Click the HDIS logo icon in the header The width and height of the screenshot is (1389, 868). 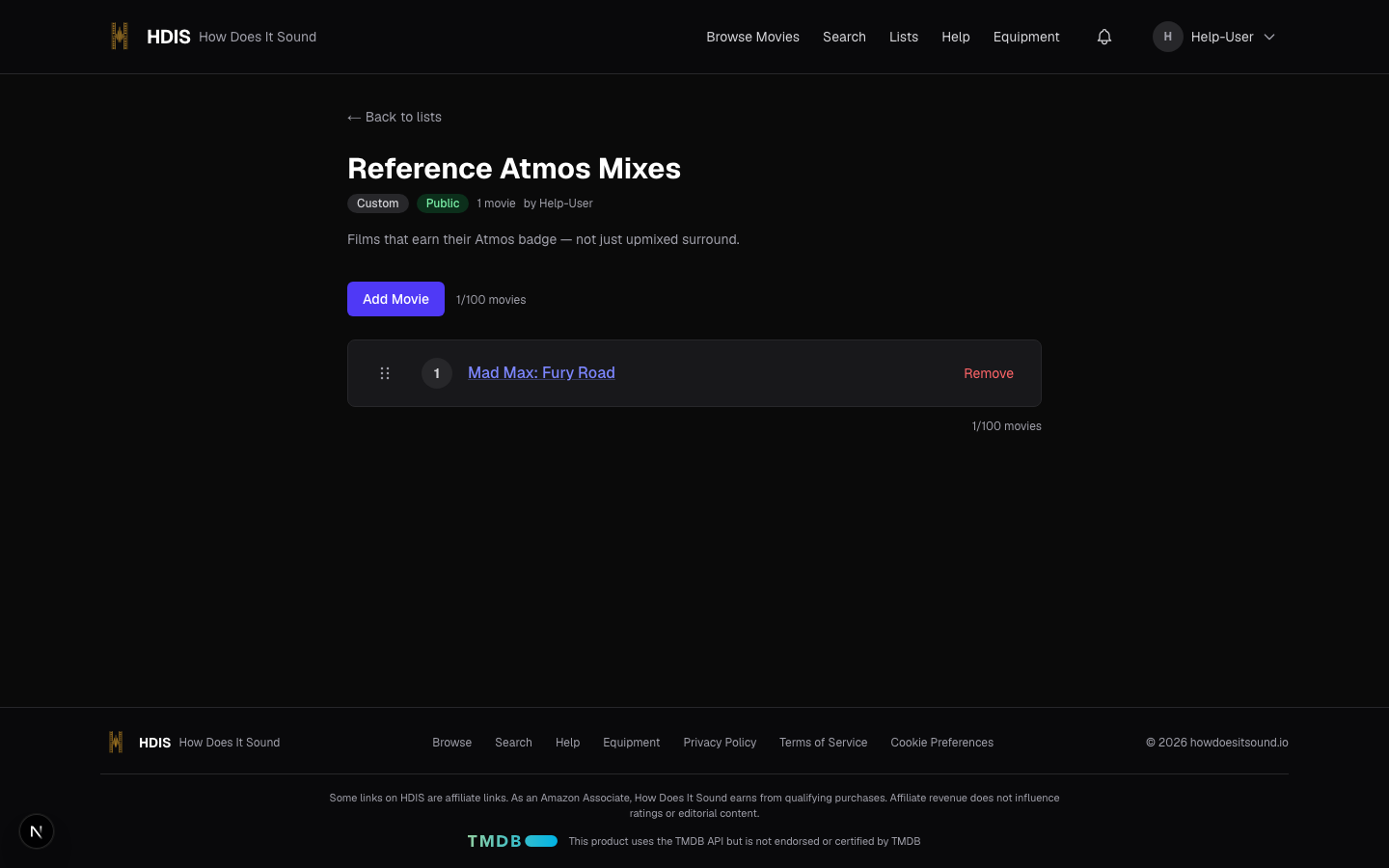120,37
